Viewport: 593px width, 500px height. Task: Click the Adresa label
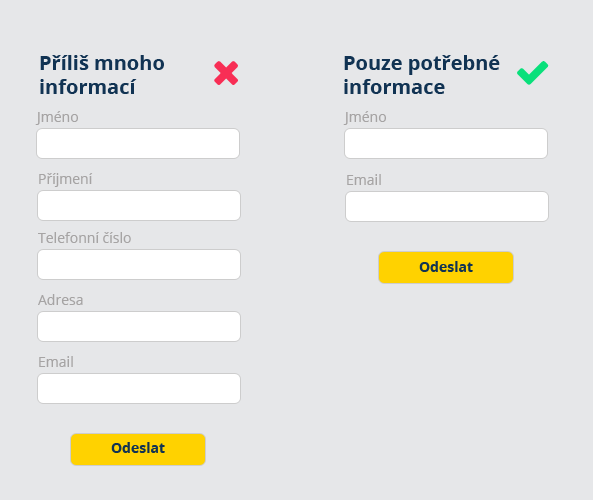pyautogui.click(x=61, y=300)
